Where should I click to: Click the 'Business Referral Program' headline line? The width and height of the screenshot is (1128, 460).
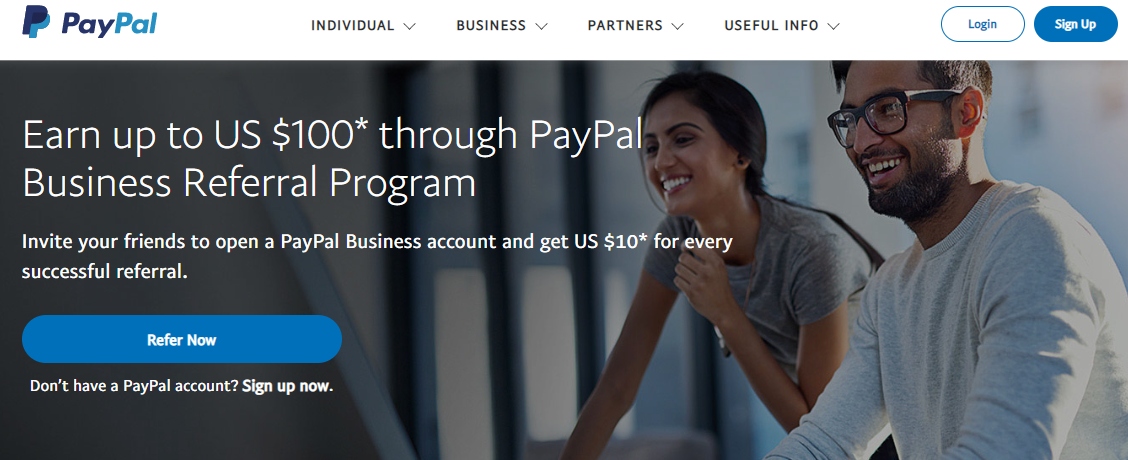pos(249,183)
